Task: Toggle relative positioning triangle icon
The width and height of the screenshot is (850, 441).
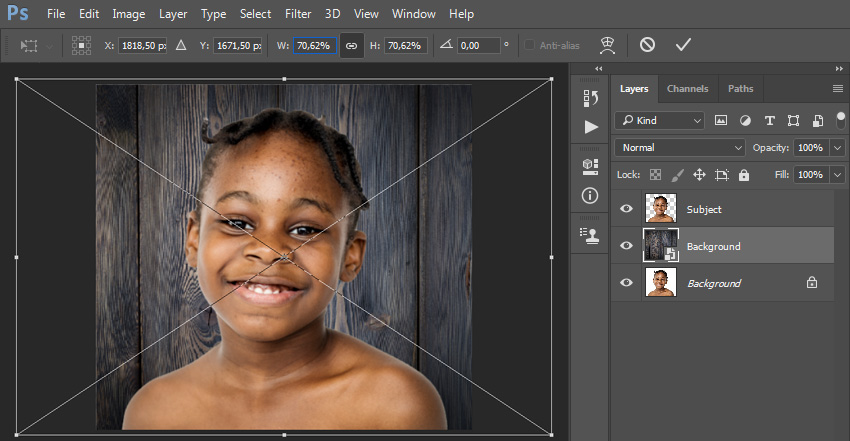Action: pyautogui.click(x=181, y=46)
